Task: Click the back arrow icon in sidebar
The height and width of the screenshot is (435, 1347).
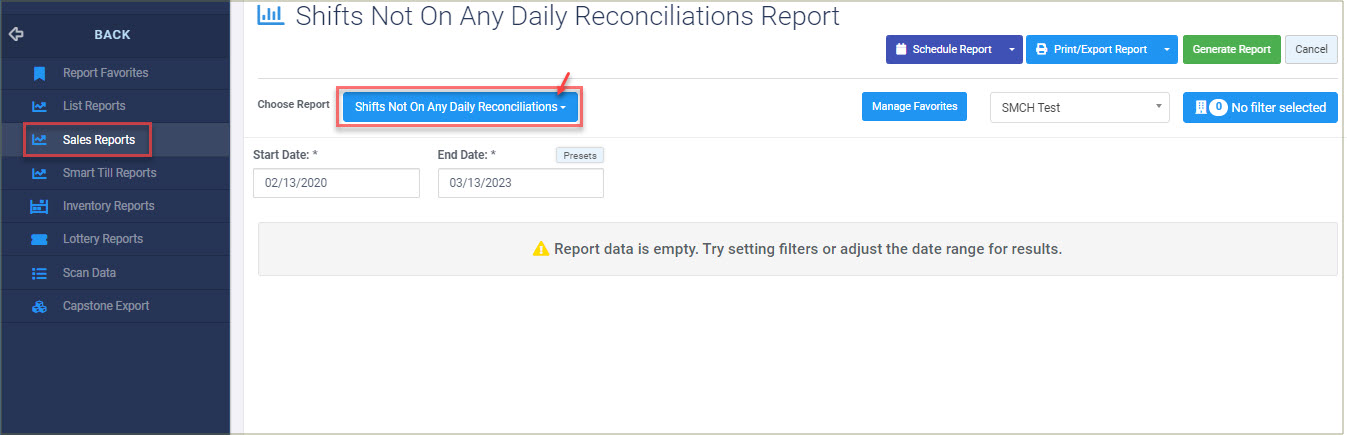Action: pyautogui.click(x=15, y=34)
